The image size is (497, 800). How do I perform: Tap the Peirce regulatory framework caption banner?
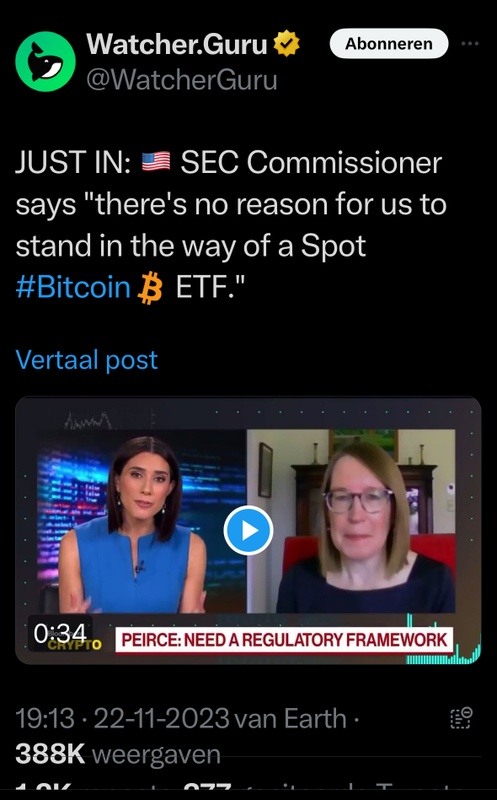[284, 640]
